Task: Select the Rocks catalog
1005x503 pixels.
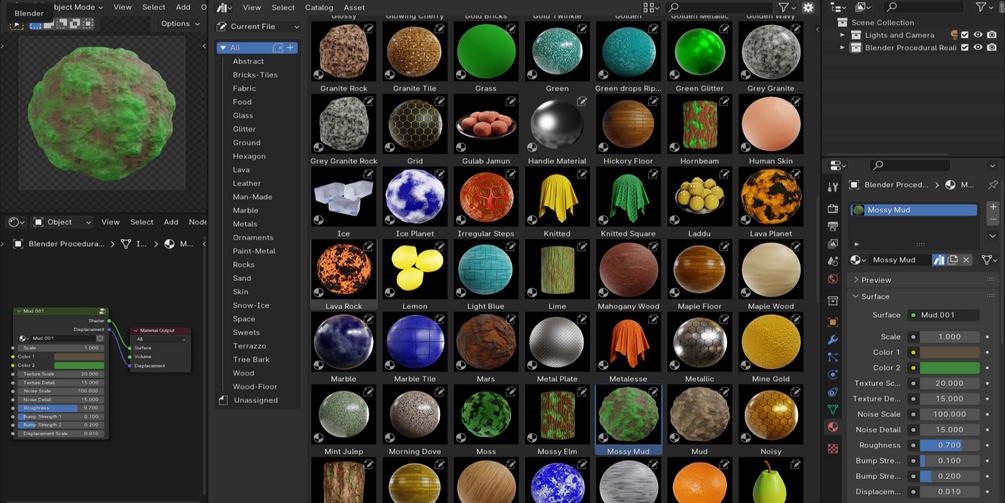Action: coord(244,265)
